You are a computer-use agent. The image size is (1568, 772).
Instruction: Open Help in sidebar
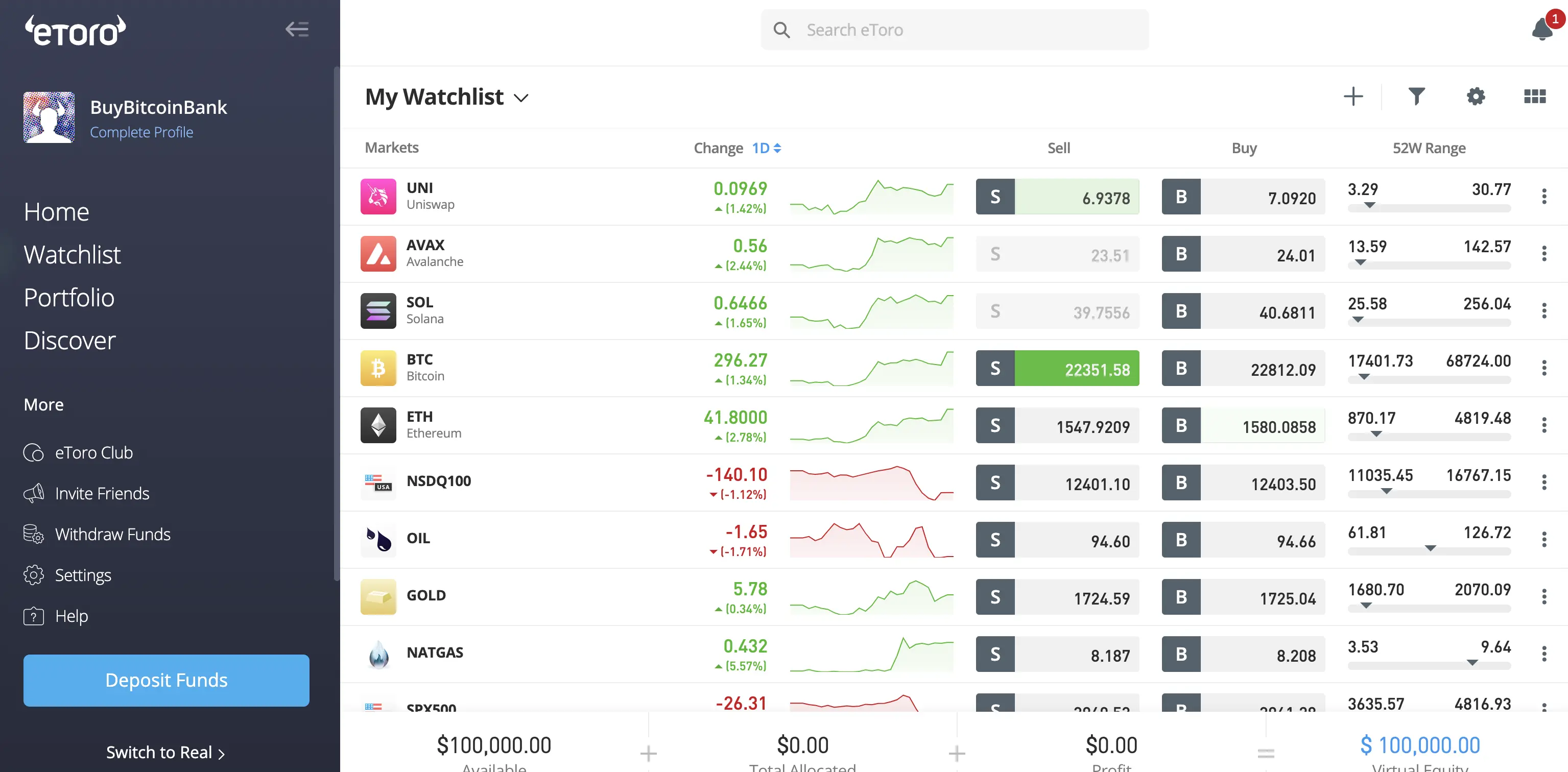click(55, 616)
